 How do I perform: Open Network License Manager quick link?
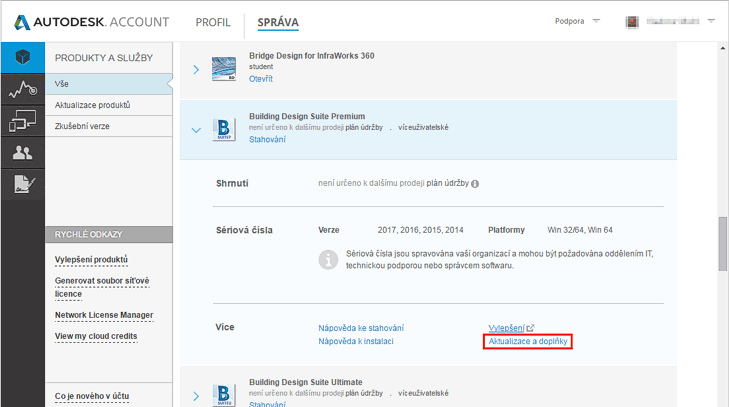tap(104, 315)
